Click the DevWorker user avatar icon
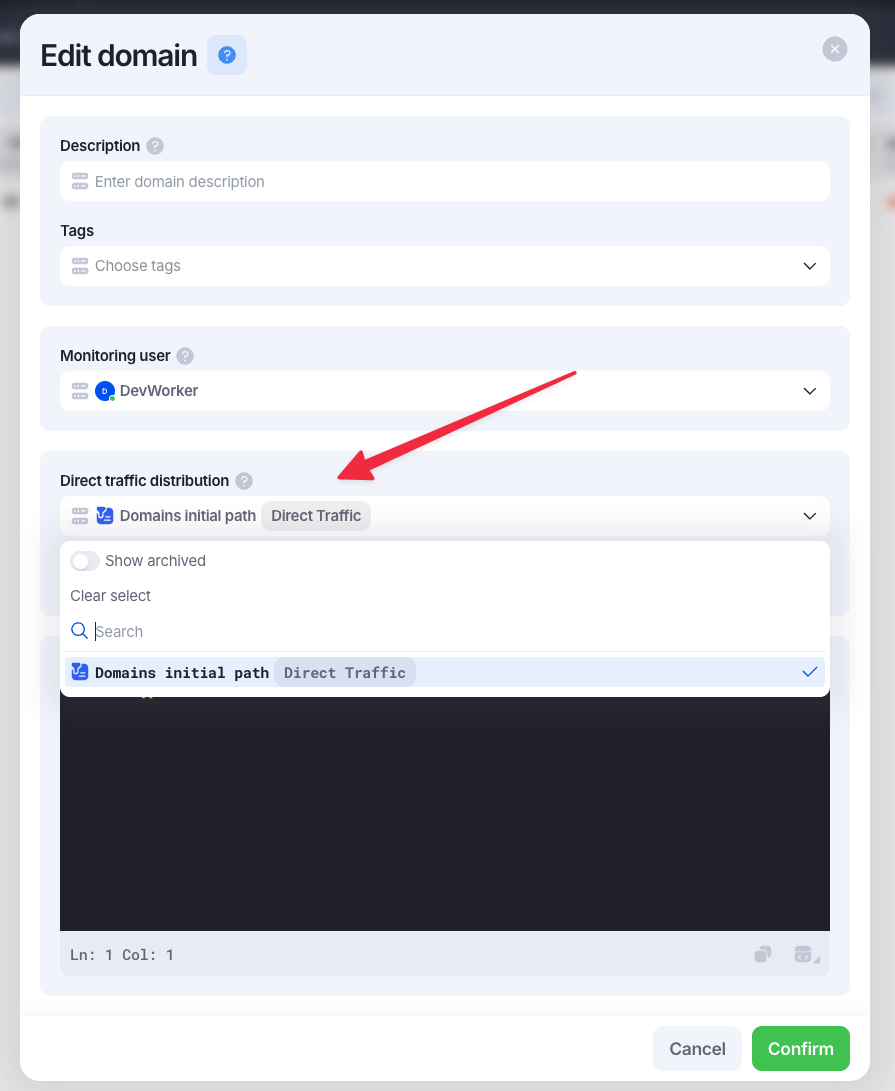The image size is (895, 1091). coord(104,391)
